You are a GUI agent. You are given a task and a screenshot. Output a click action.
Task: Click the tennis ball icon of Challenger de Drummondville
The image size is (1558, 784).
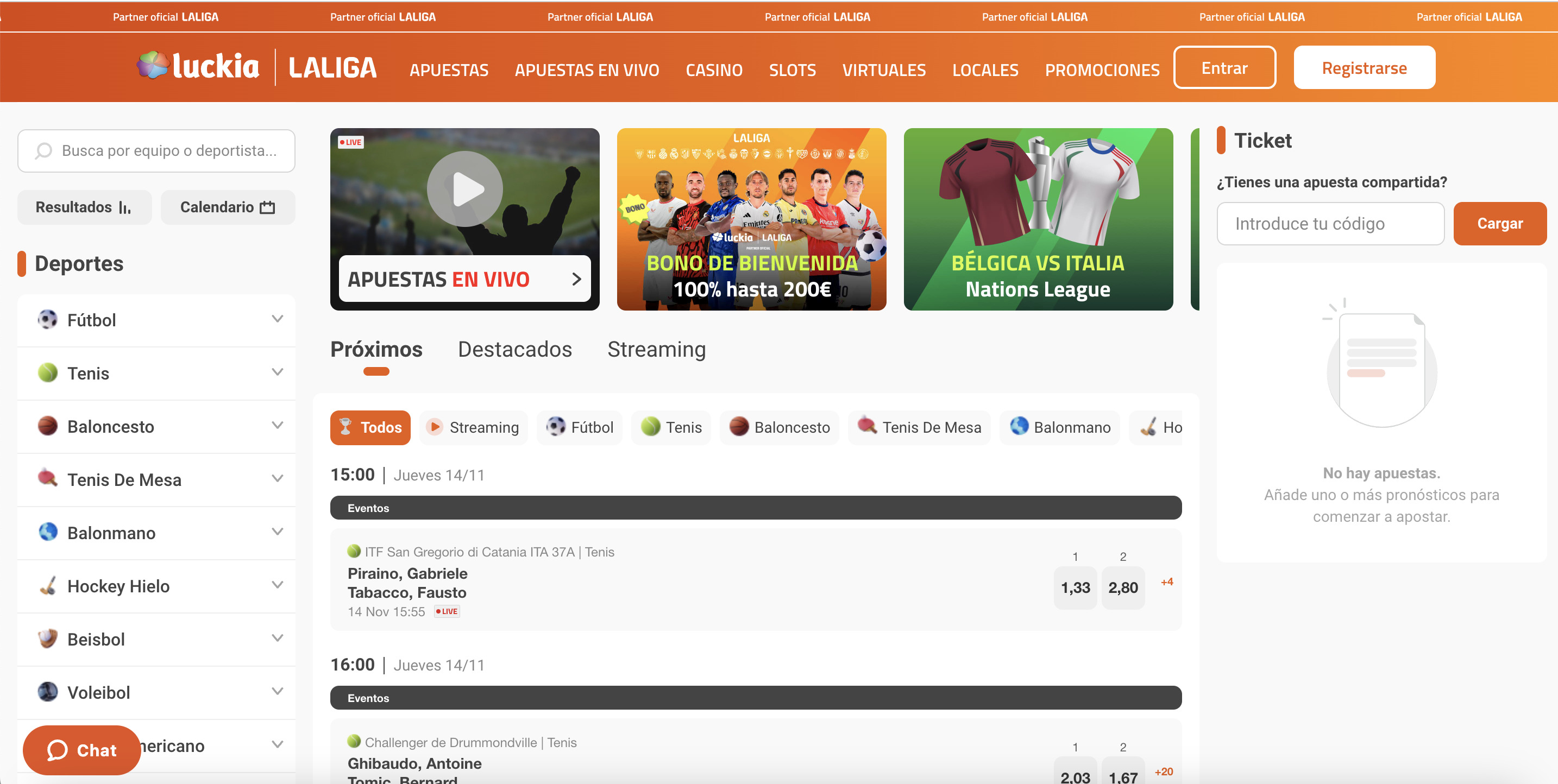pos(354,741)
